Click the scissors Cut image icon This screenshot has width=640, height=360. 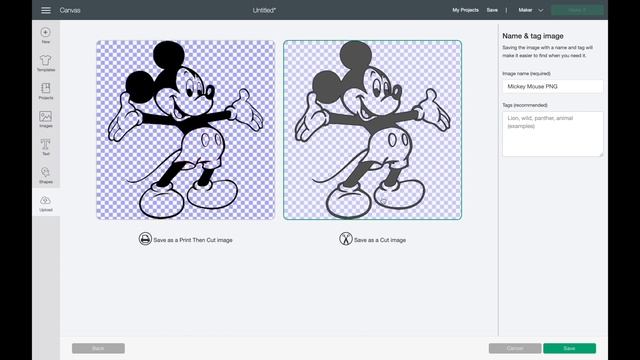coord(346,239)
